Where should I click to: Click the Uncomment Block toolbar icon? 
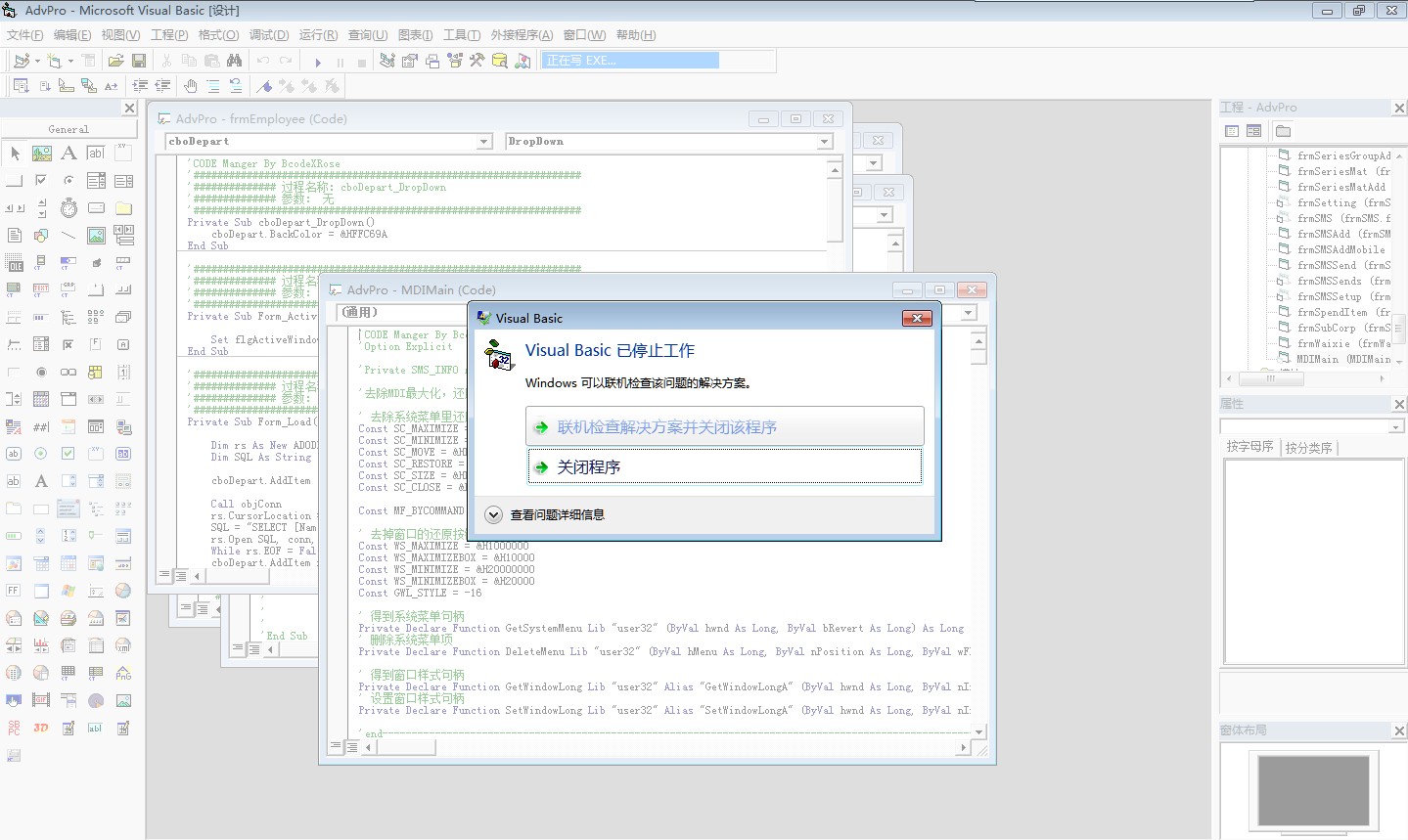(236, 86)
